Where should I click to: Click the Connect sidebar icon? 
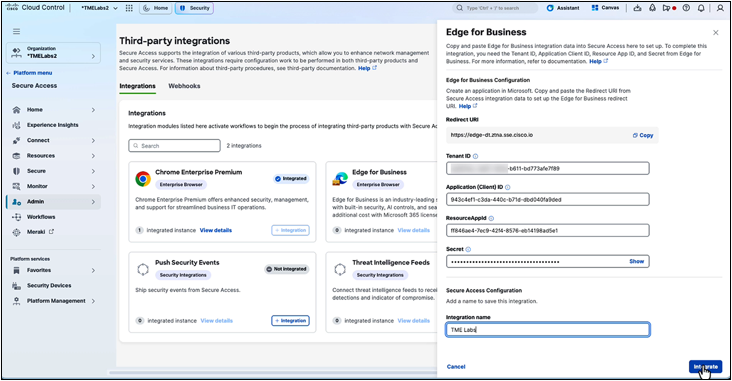pos(16,141)
